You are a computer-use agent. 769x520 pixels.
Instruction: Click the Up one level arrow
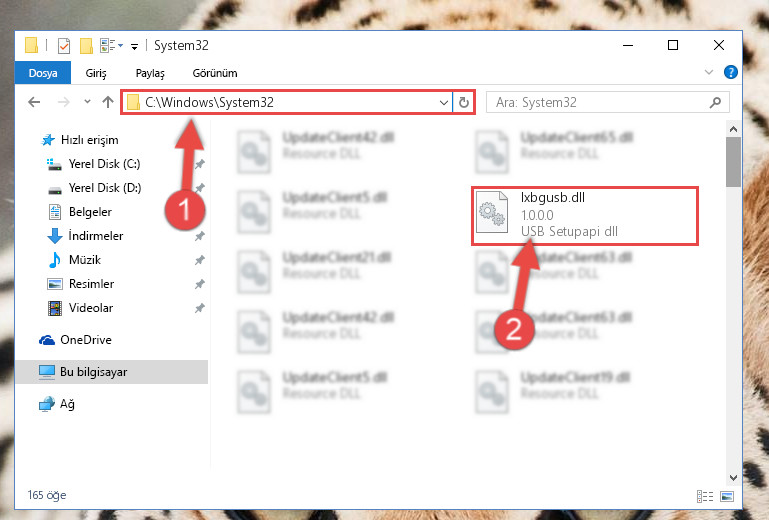(108, 102)
